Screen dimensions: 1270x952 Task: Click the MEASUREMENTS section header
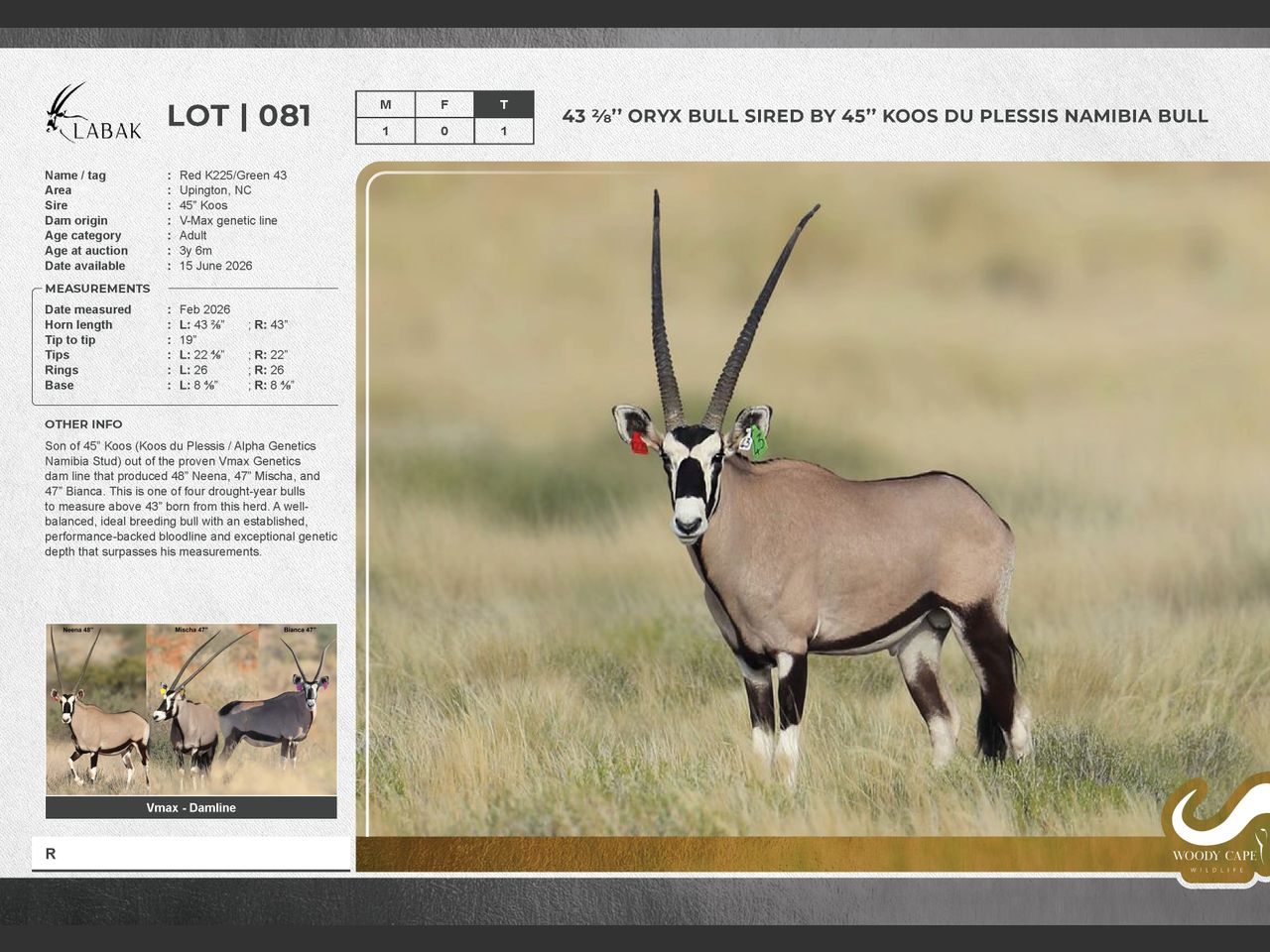point(97,289)
